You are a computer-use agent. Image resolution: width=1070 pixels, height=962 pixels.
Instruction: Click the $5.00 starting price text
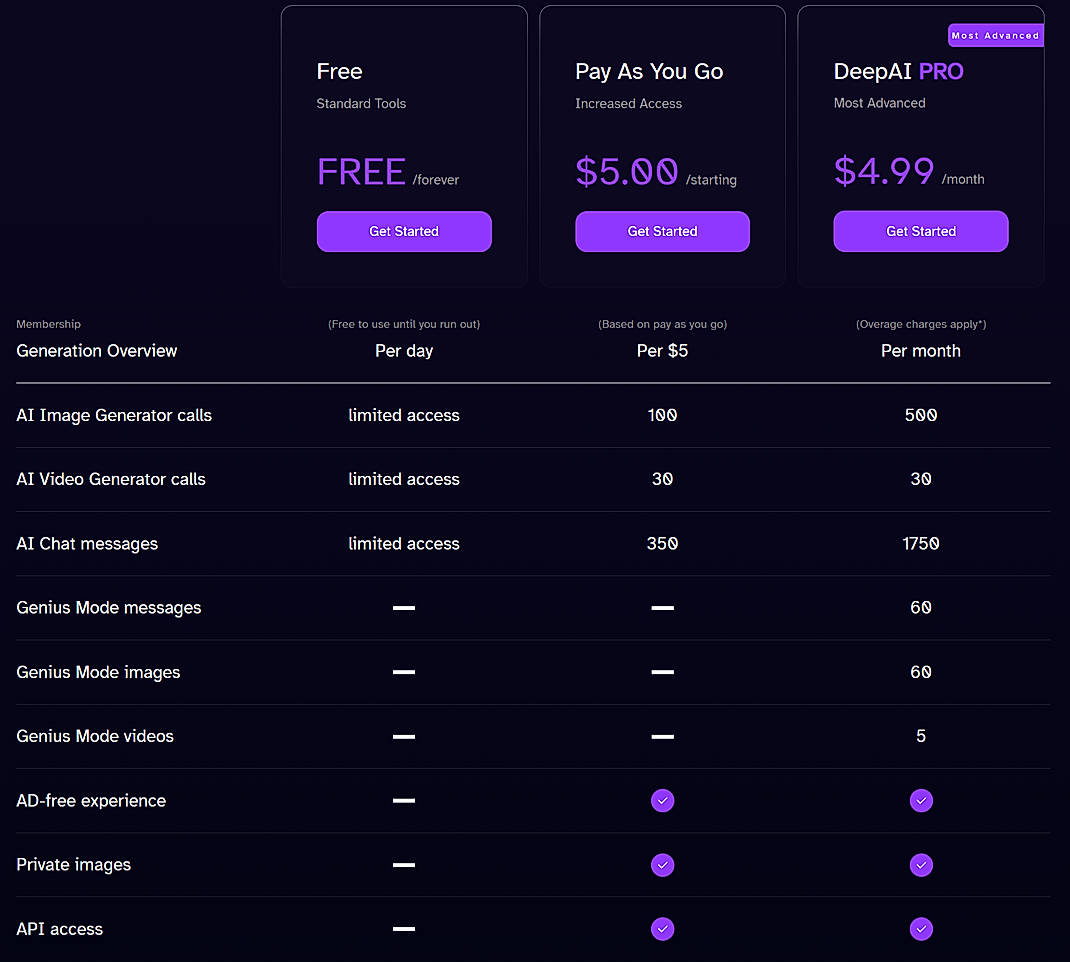627,171
